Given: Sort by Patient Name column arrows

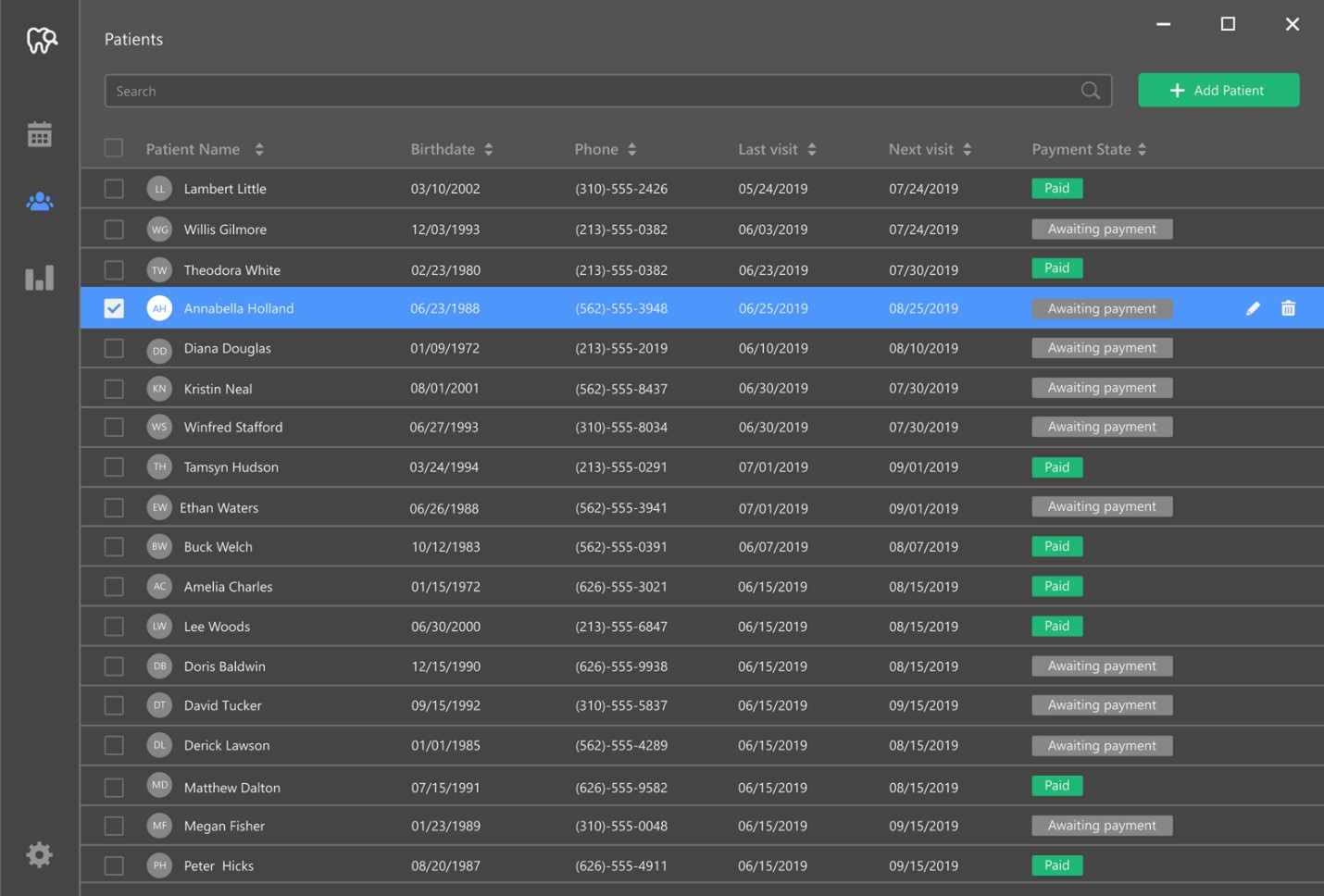Looking at the screenshot, I should (x=259, y=149).
